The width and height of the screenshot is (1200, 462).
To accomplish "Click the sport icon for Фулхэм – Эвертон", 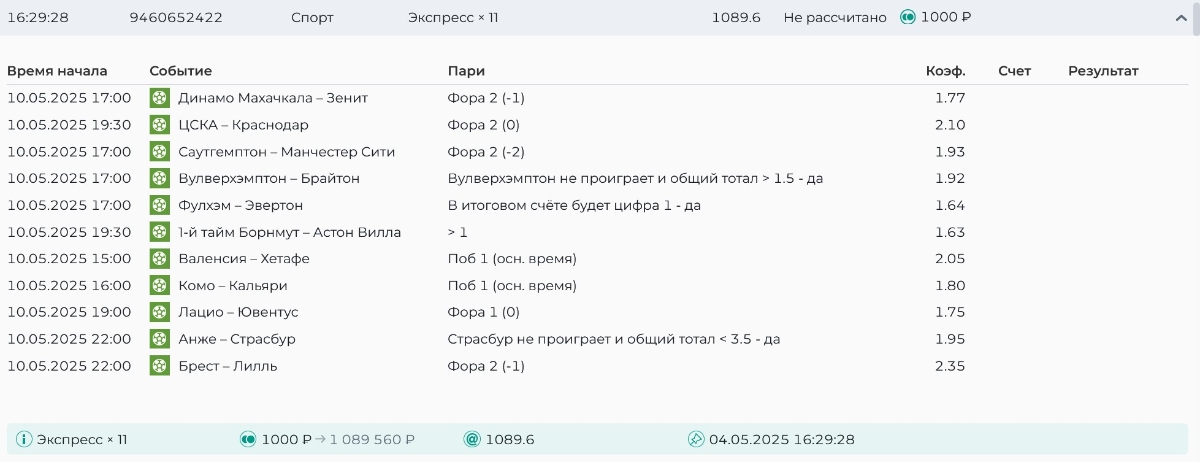I will (x=160, y=205).
